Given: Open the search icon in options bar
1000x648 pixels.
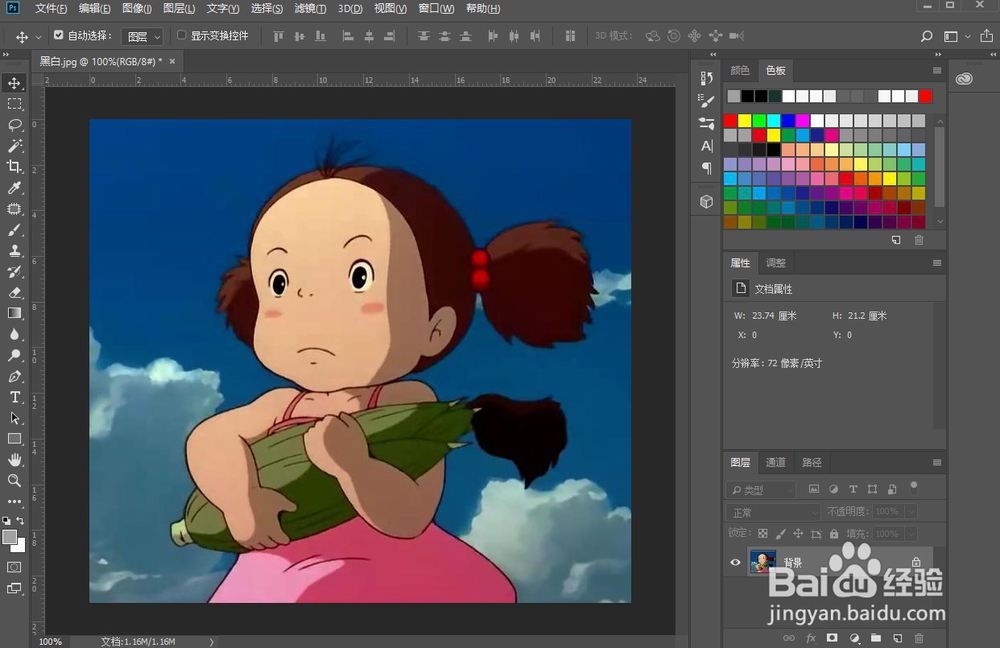Looking at the screenshot, I should tap(927, 36).
